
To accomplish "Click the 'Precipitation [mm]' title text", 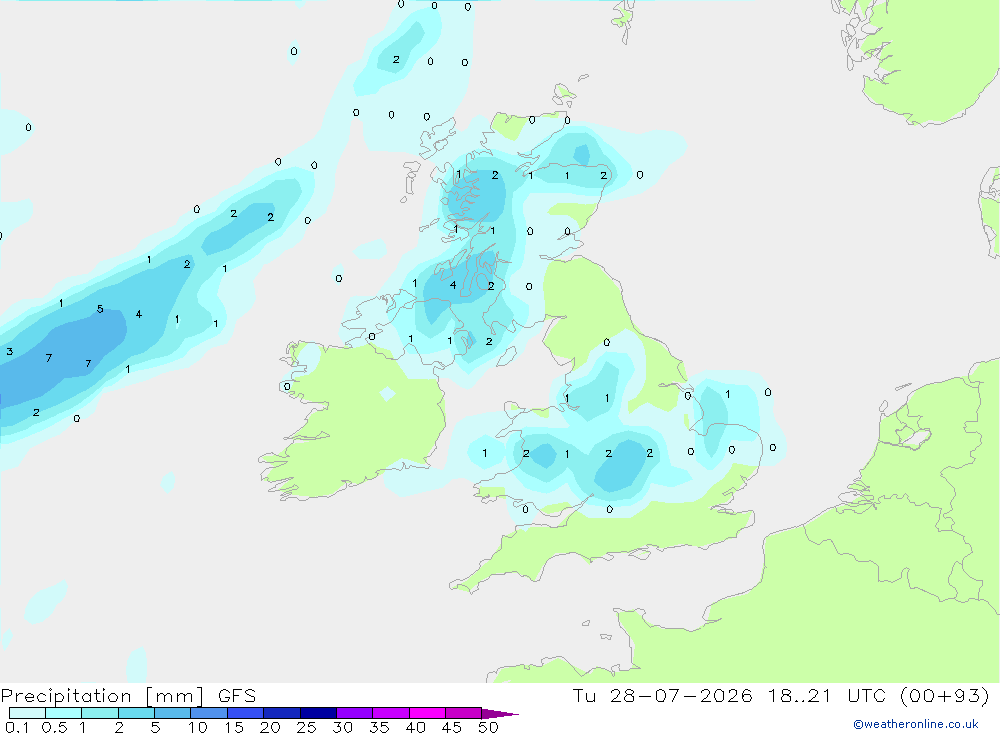I will click(x=102, y=696).
